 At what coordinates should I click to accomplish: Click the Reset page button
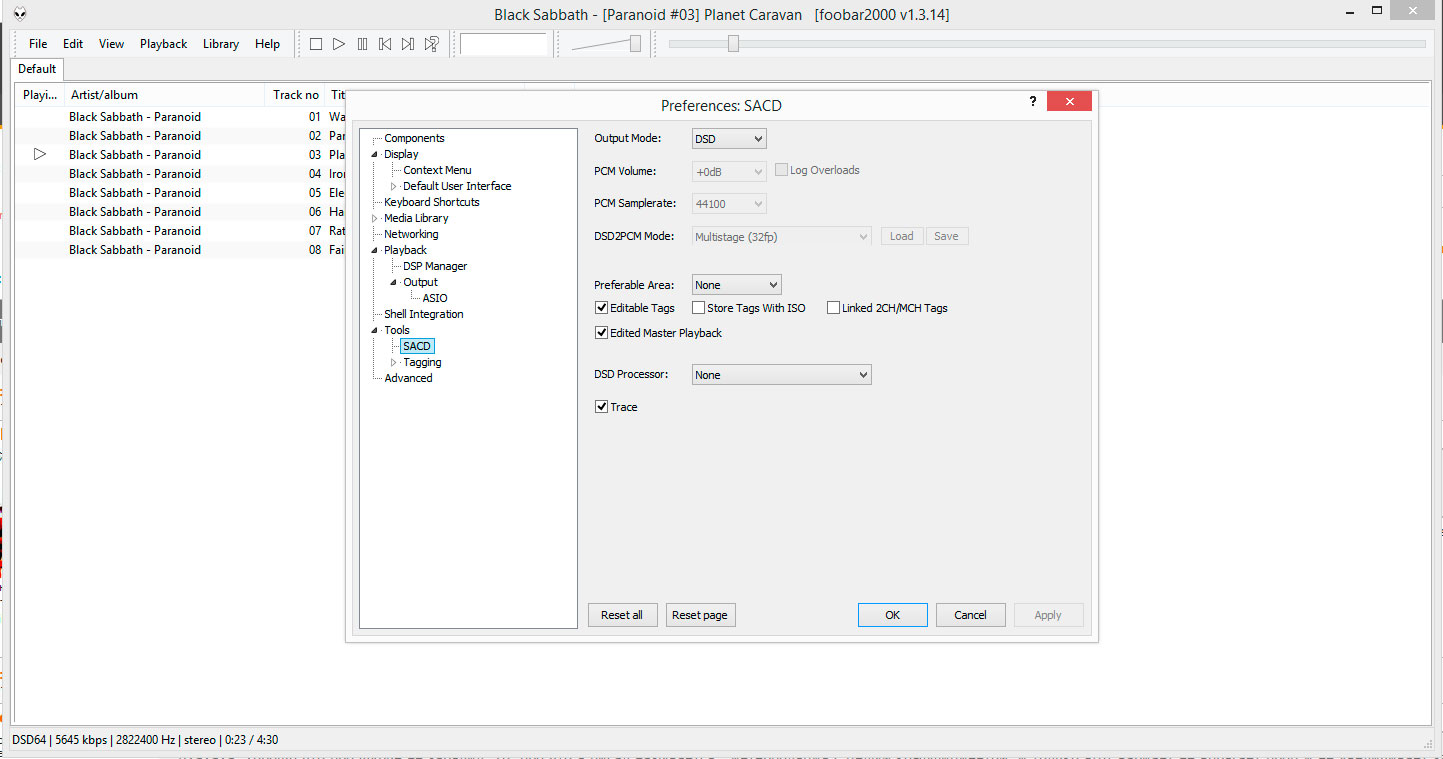700,615
